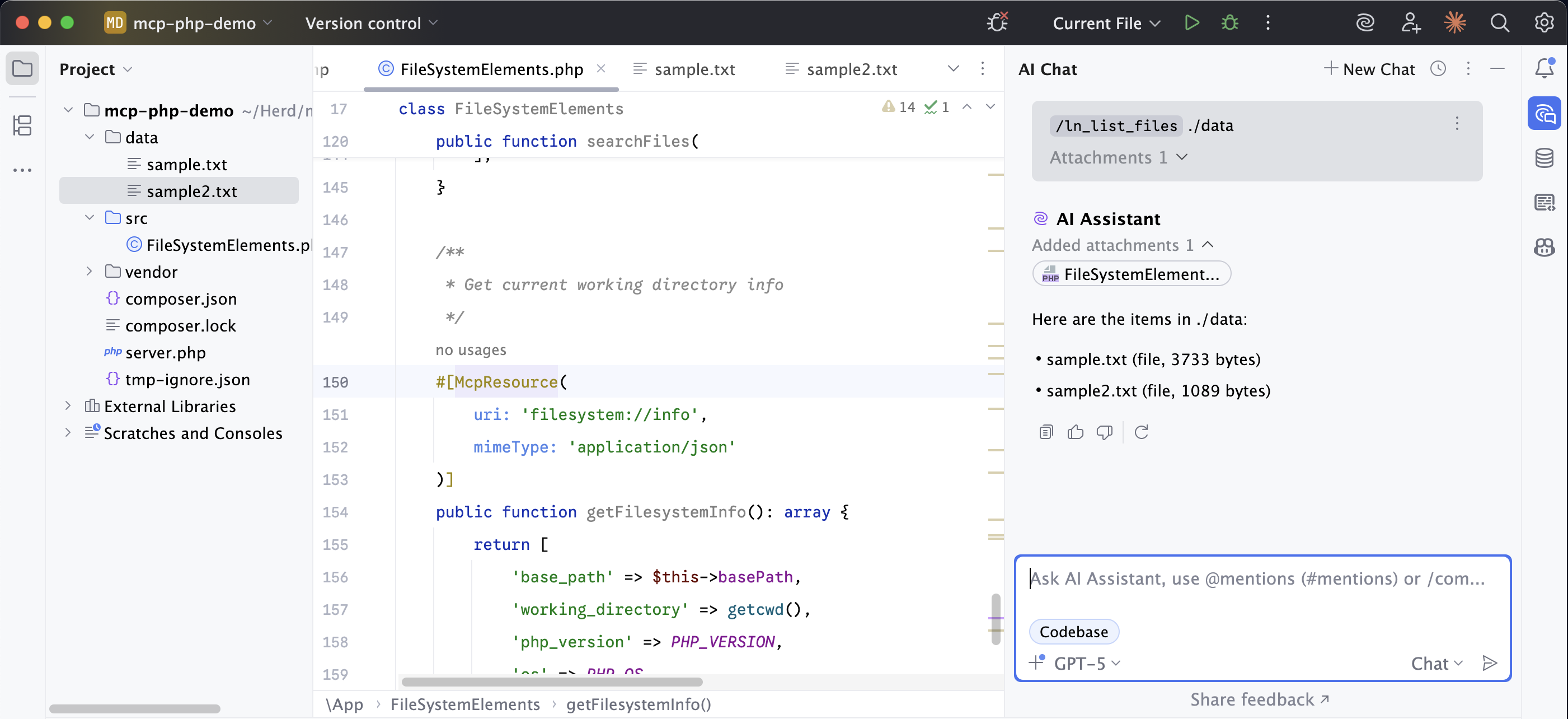Open IDE settings gear
Image resolution: width=1568 pixels, height=719 pixels.
[1544, 22]
